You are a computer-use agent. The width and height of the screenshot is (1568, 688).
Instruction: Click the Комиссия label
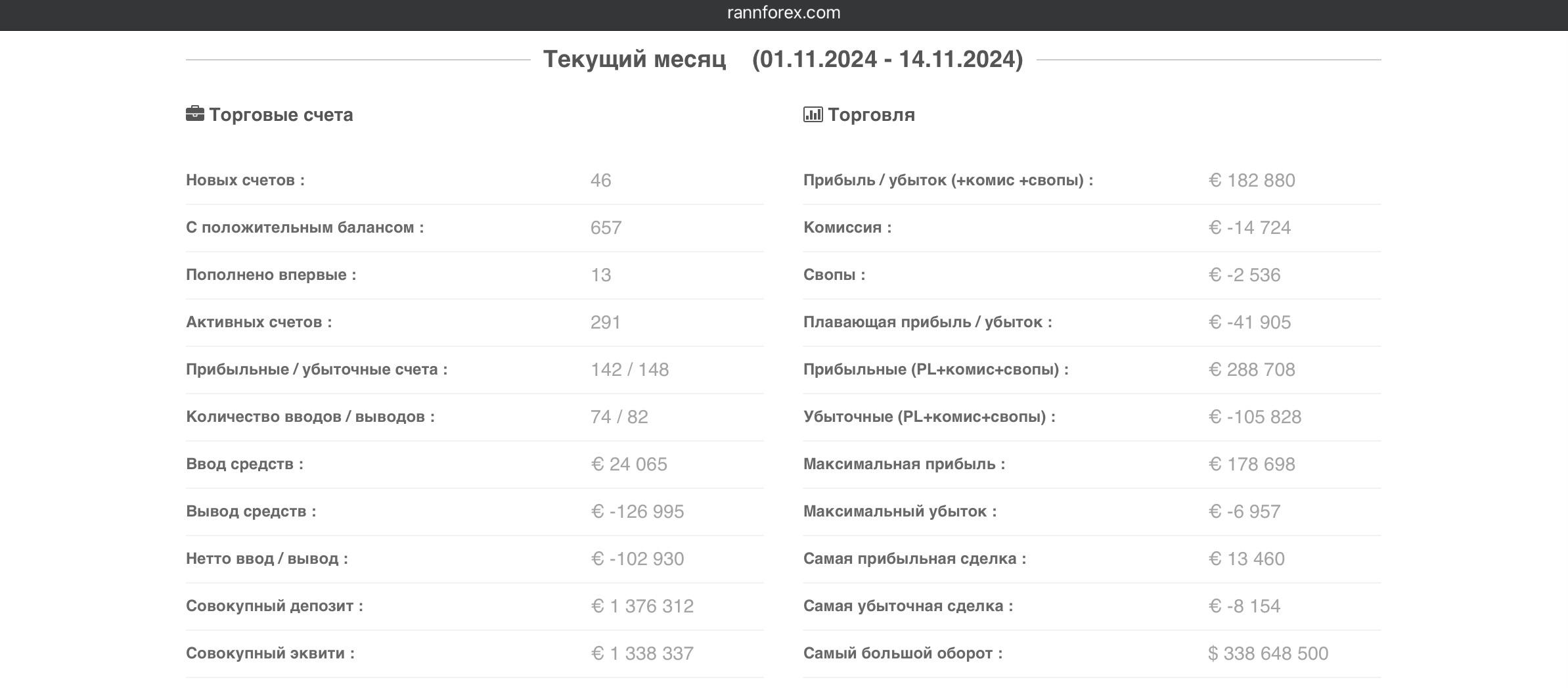point(847,227)
